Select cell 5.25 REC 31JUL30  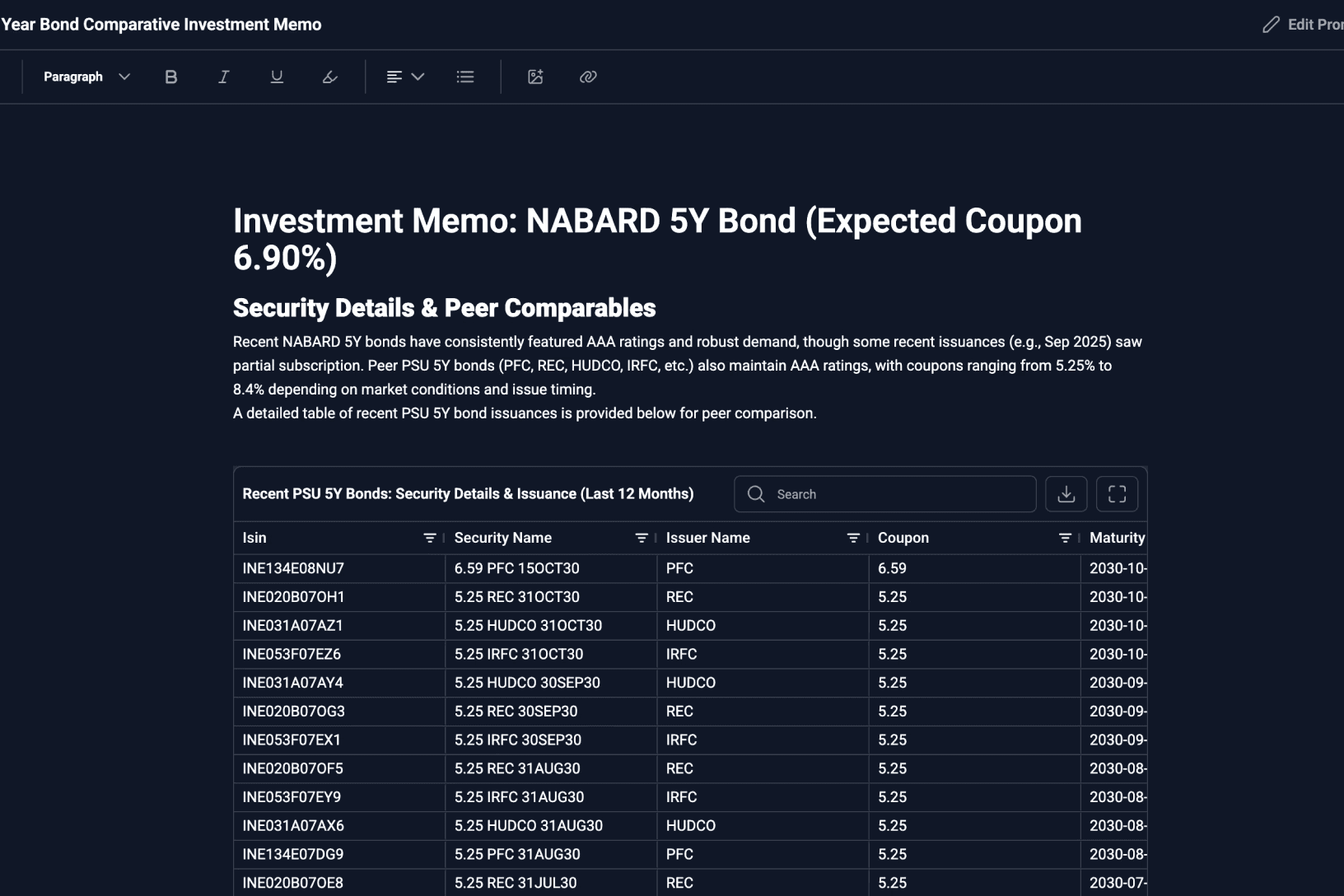point(551,883)
